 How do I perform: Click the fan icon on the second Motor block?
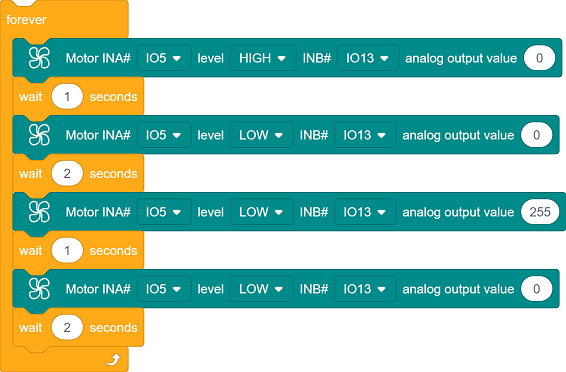click(x=39, y=135)
